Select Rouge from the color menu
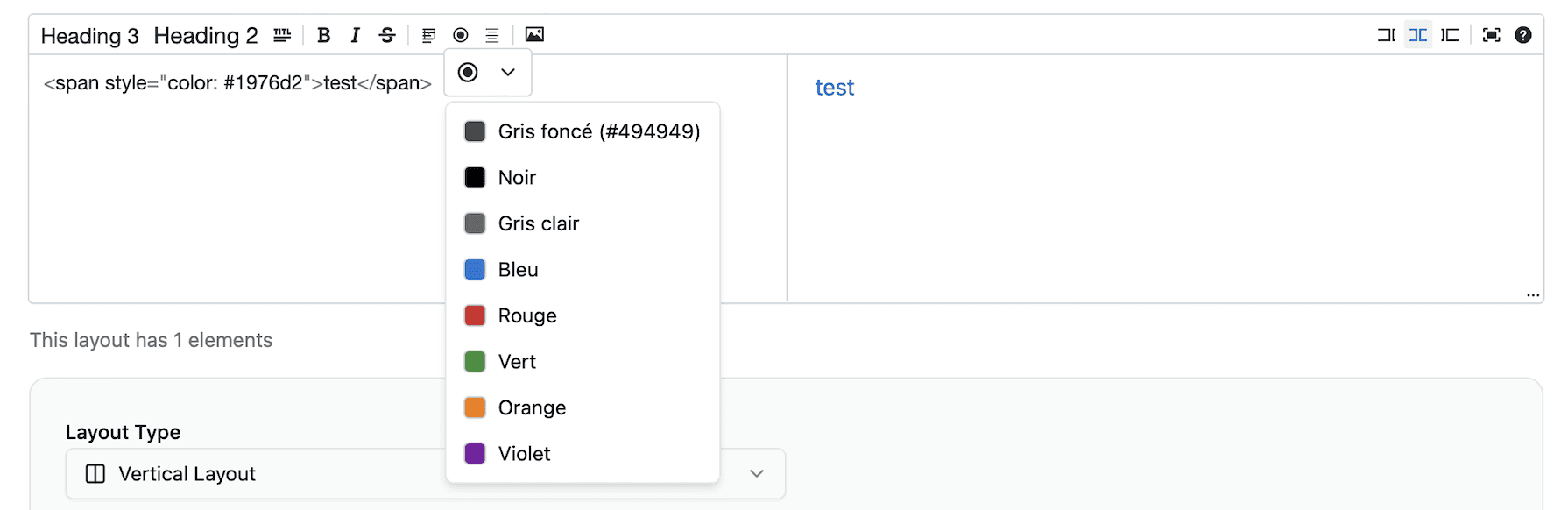This screenshot has height=510, width=1568. coord(527,315)
